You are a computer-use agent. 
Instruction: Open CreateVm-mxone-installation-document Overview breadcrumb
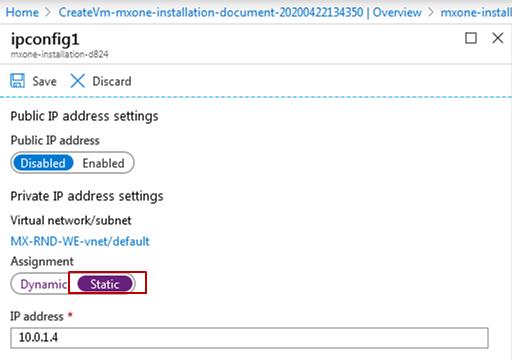pos(240,12)
